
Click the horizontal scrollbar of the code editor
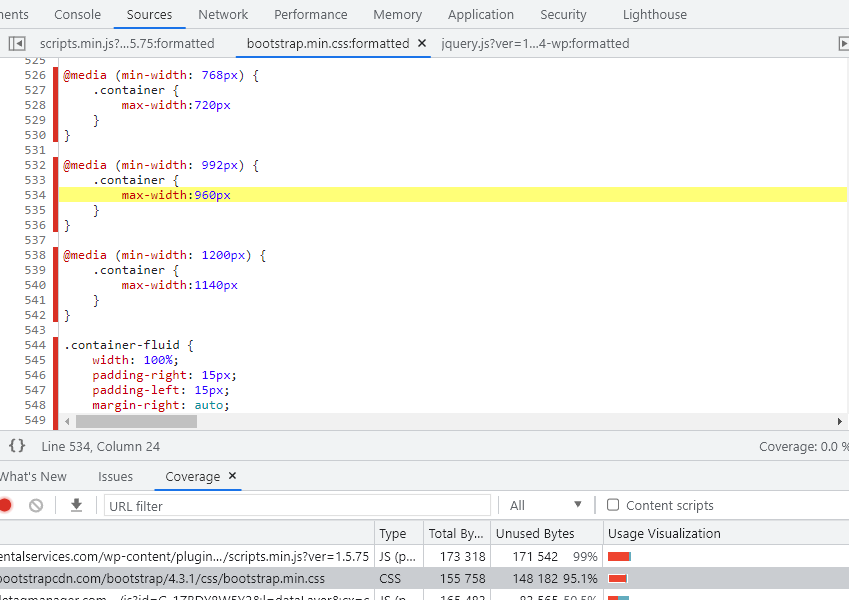pyautogui.click(x=136, y=421)
